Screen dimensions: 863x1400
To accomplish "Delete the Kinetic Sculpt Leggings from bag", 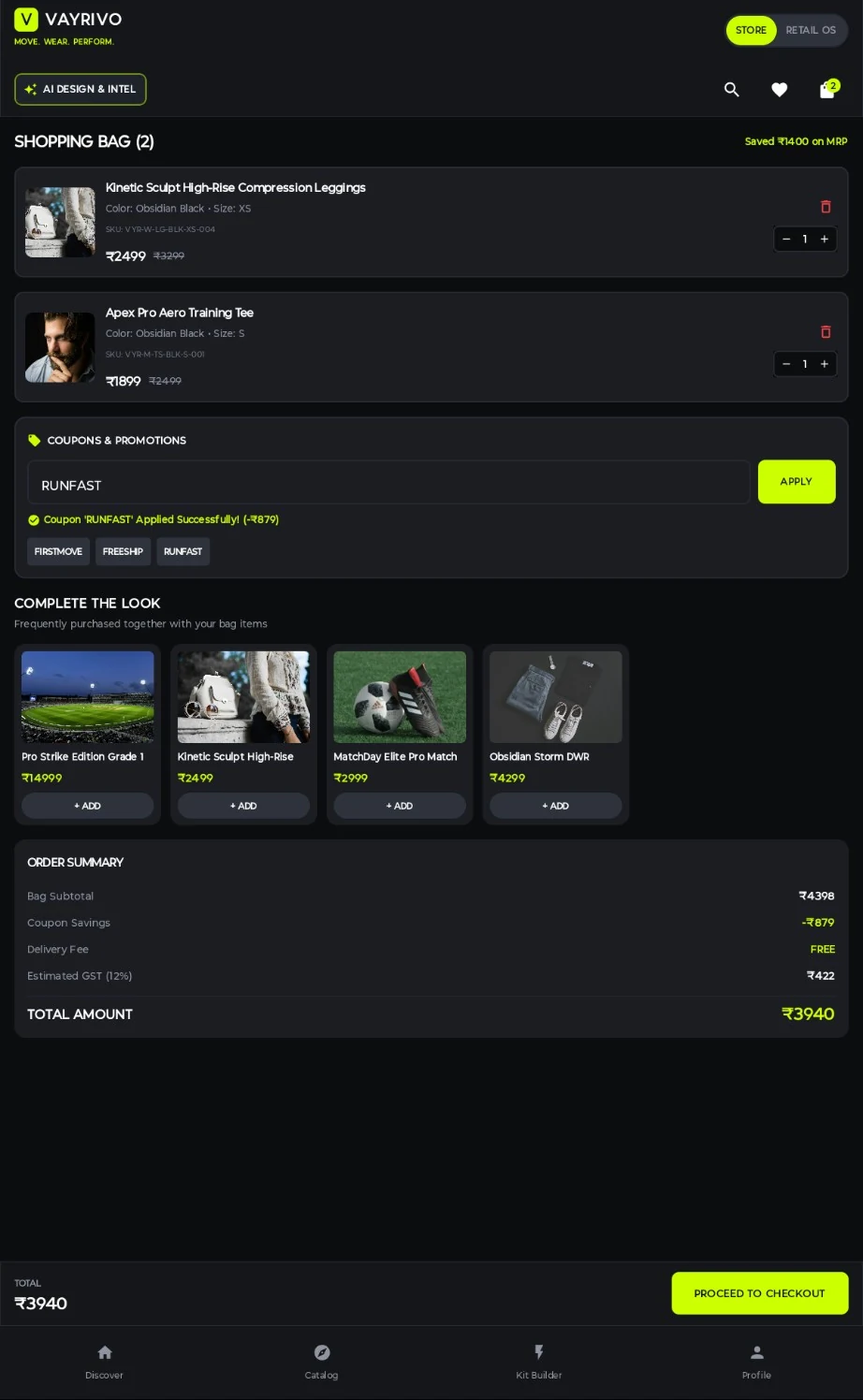I will pos(826,207).
